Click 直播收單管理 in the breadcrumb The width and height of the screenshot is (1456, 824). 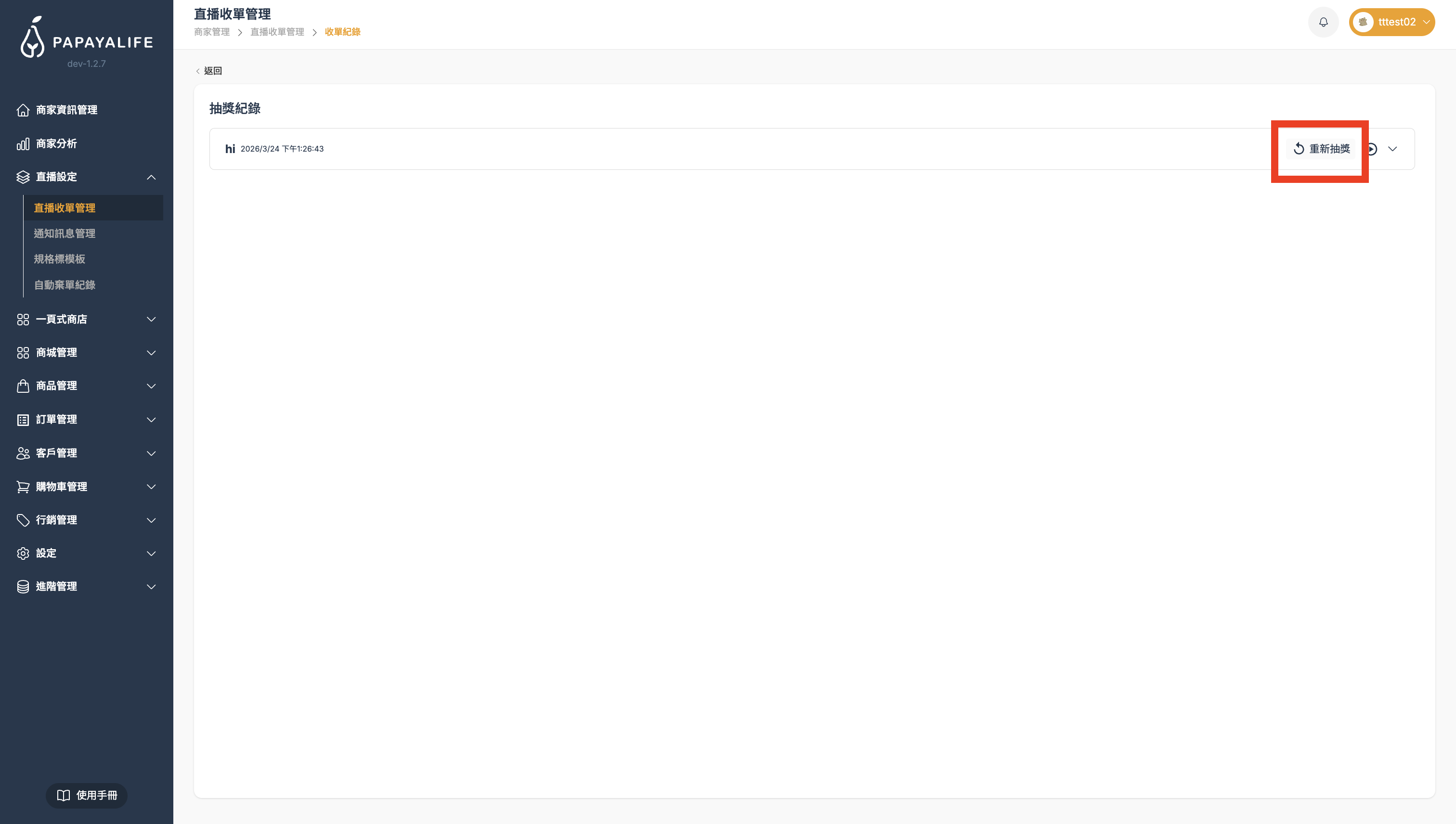277,32
